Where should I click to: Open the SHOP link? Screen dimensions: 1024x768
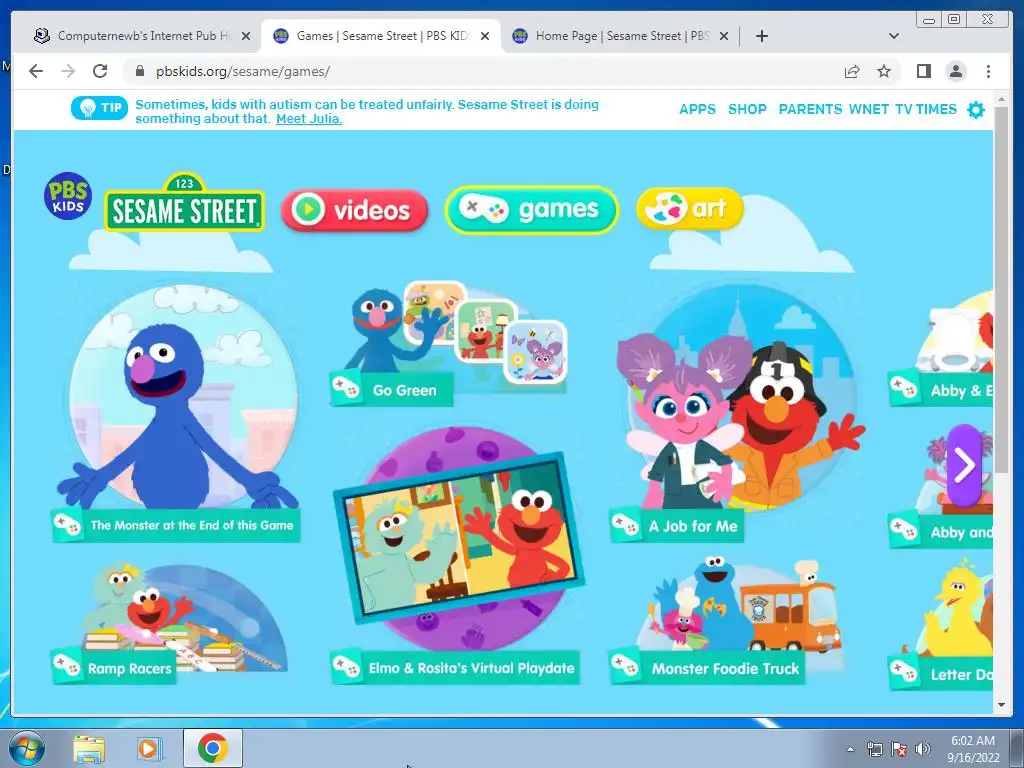[x=747, y=109]
